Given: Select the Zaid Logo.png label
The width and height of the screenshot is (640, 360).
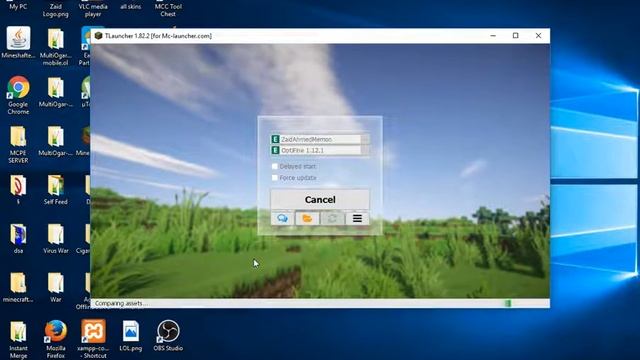Looking at the screenshot, I should 56,10.
